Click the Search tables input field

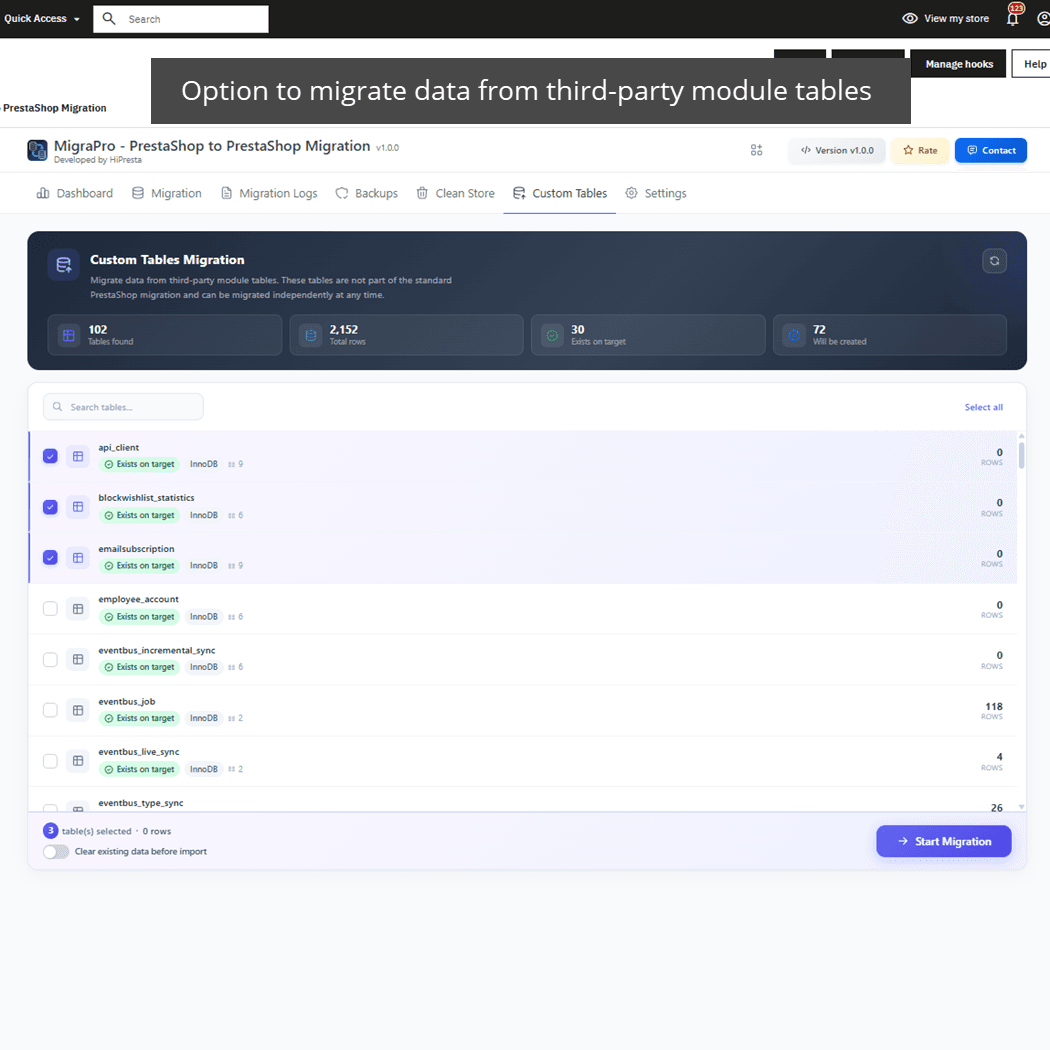coord(123,406)
